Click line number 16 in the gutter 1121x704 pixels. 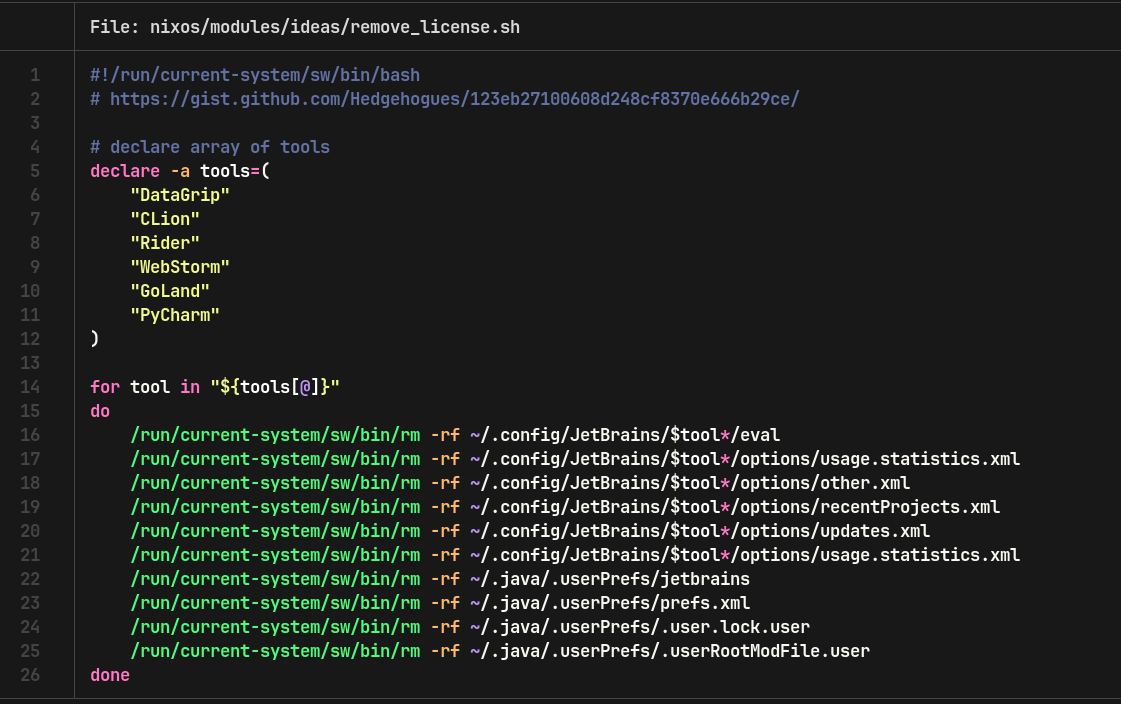coord(30,435)
